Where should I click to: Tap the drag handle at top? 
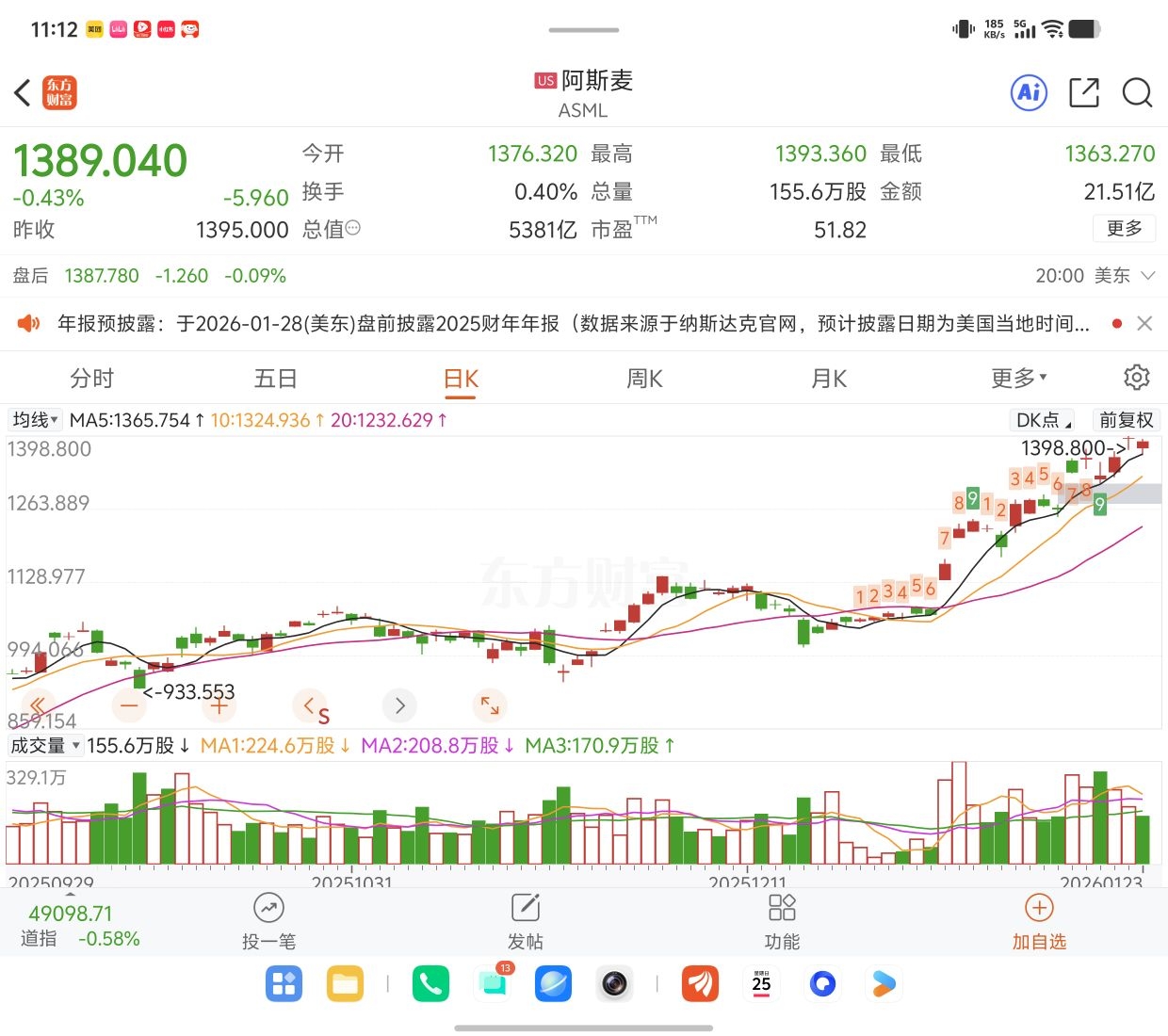[584, 30]
